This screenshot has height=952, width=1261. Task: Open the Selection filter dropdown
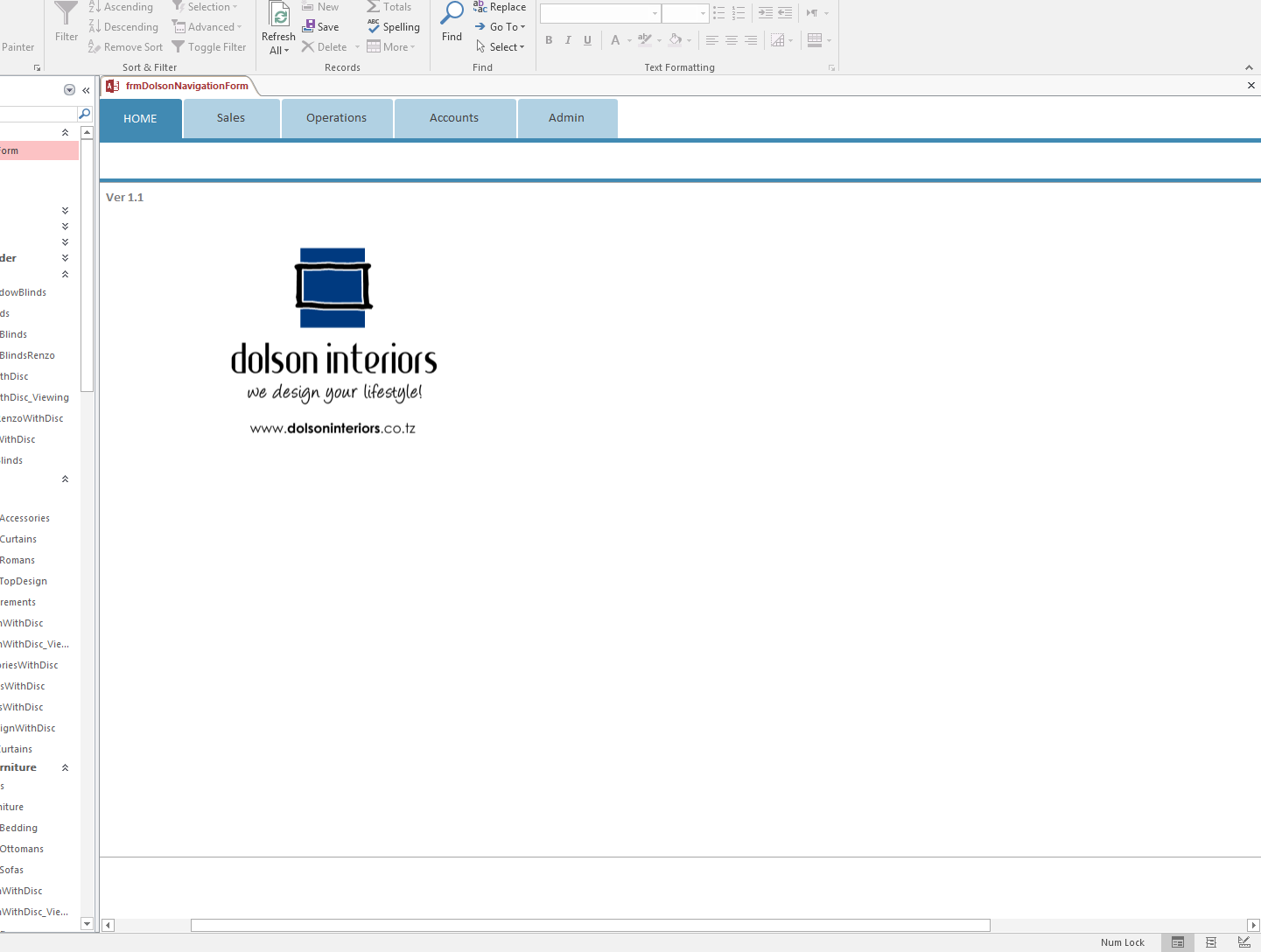click(x=205, y=7)
